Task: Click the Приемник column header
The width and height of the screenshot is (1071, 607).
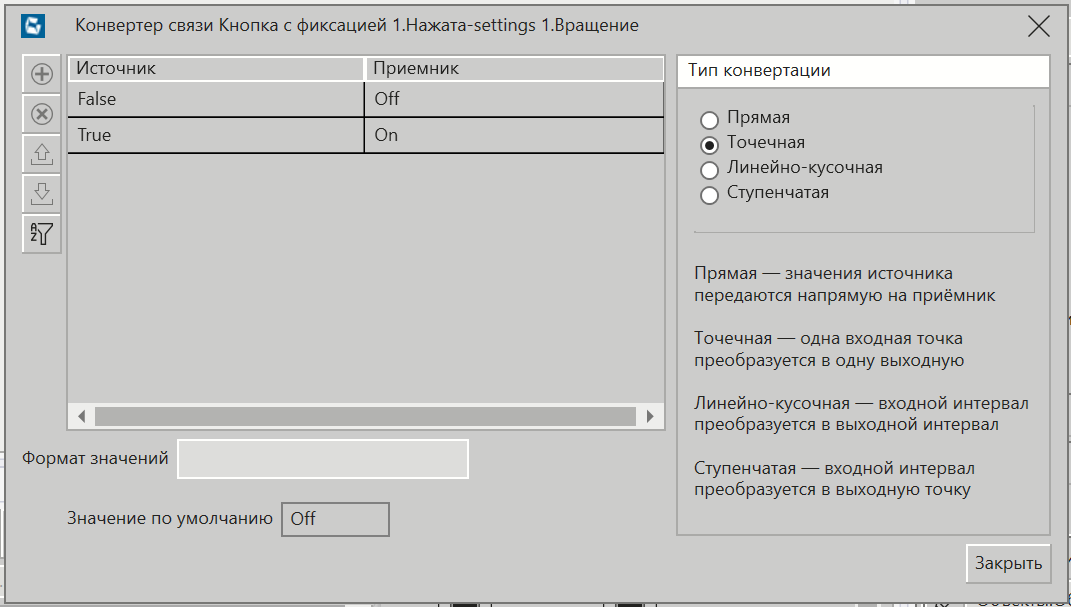Action: coord(513,69)
